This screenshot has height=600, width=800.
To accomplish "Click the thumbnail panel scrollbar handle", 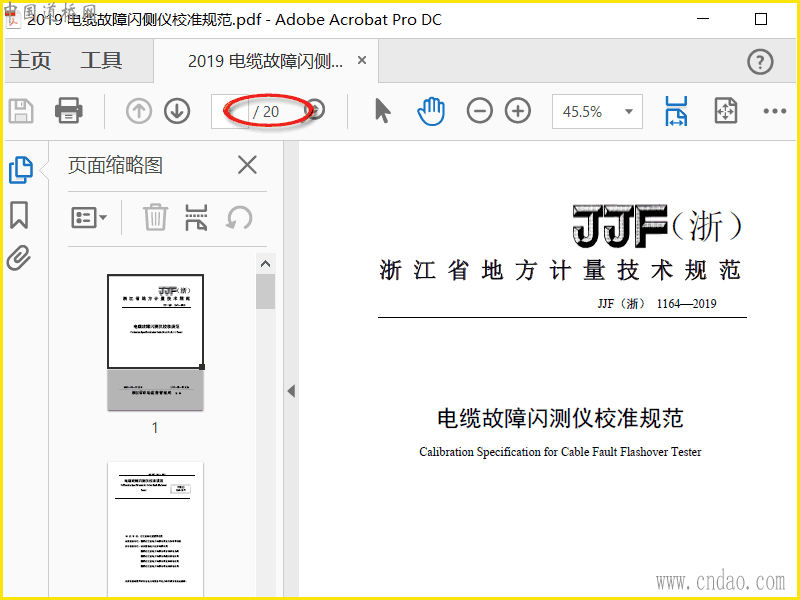I will point(265,291).
